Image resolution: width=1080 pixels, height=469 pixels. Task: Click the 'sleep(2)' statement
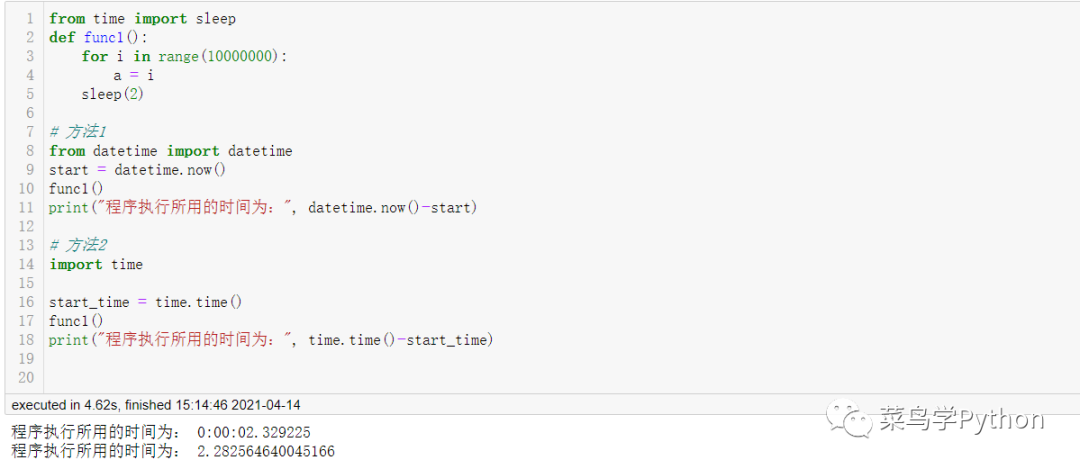(113, 94)
